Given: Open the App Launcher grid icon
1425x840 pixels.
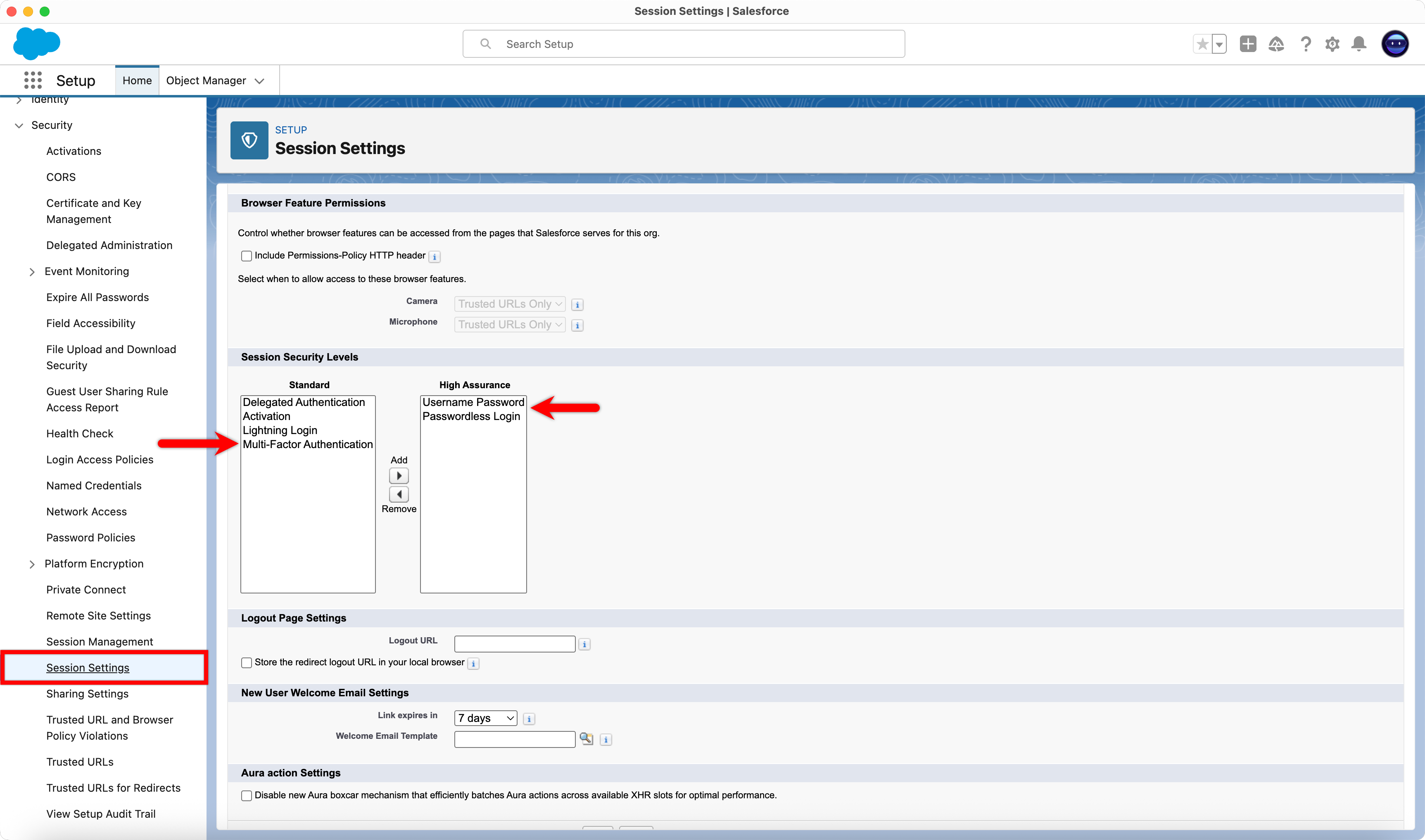Looking at the screenshot, I should 33,81.
